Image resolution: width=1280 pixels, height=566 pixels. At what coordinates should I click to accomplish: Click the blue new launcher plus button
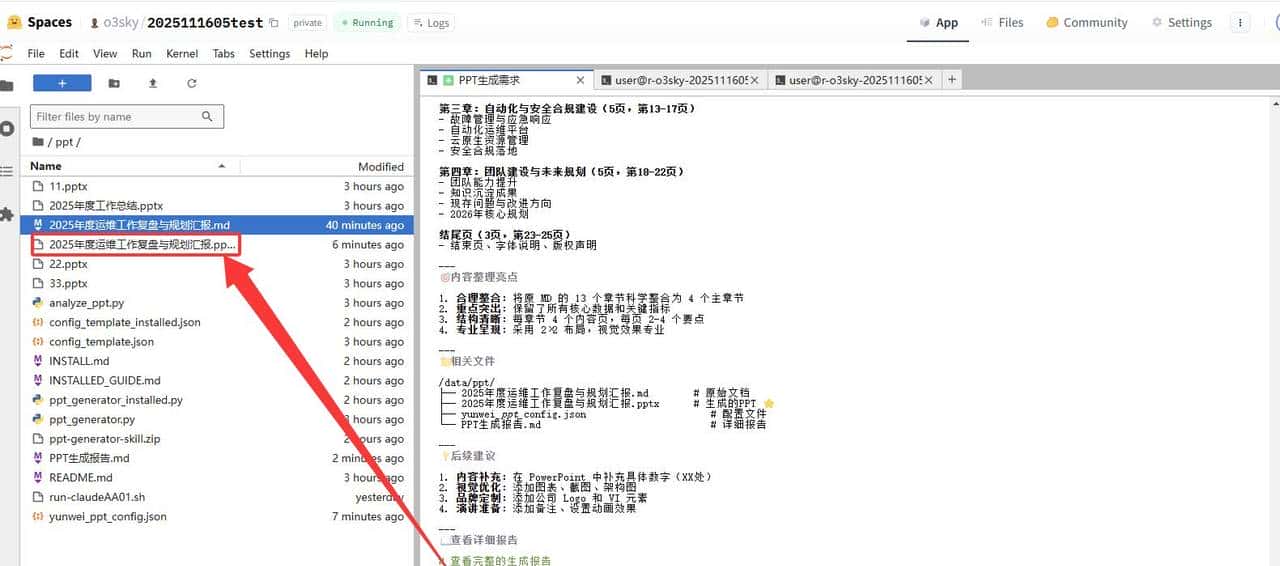(62, 83)
